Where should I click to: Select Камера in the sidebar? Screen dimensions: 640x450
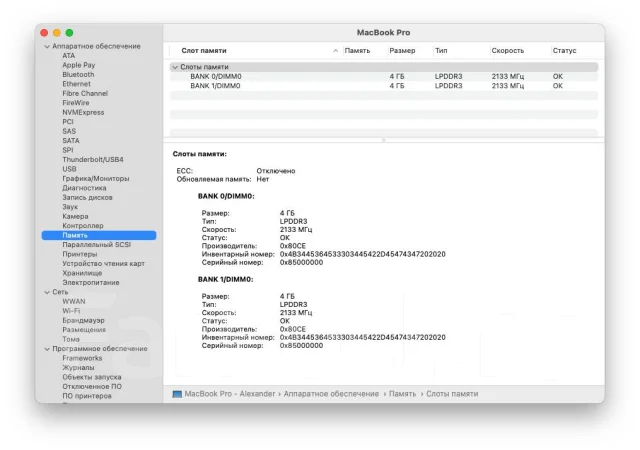pos(75,216)
